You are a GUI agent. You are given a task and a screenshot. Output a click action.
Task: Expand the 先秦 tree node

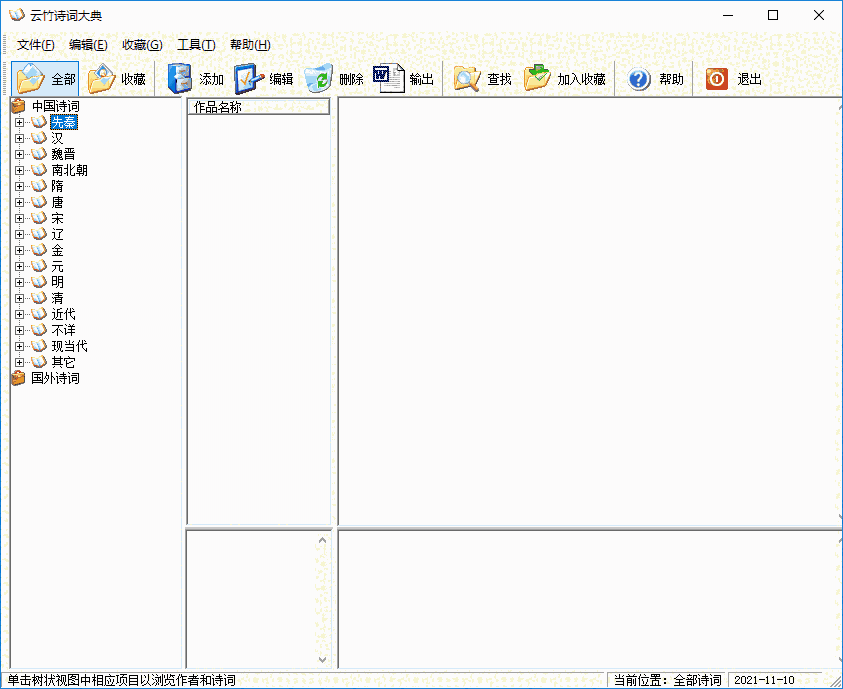[x=19, y=122]
